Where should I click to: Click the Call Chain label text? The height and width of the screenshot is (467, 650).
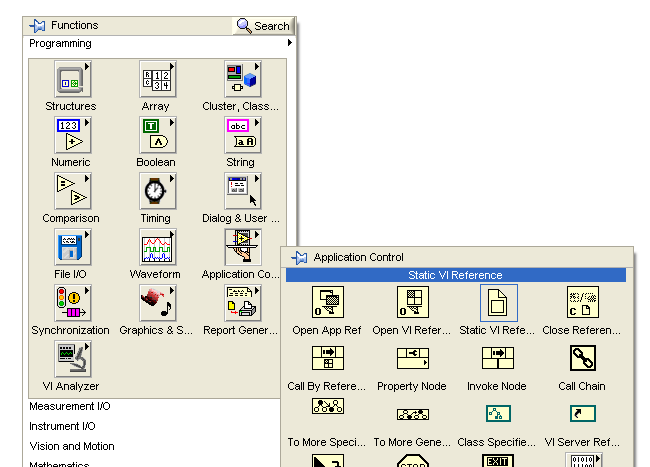[x=582, y=386]
